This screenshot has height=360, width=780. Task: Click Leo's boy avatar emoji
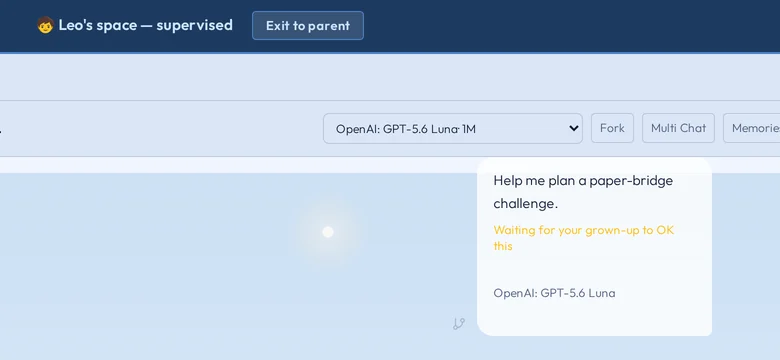45,25
